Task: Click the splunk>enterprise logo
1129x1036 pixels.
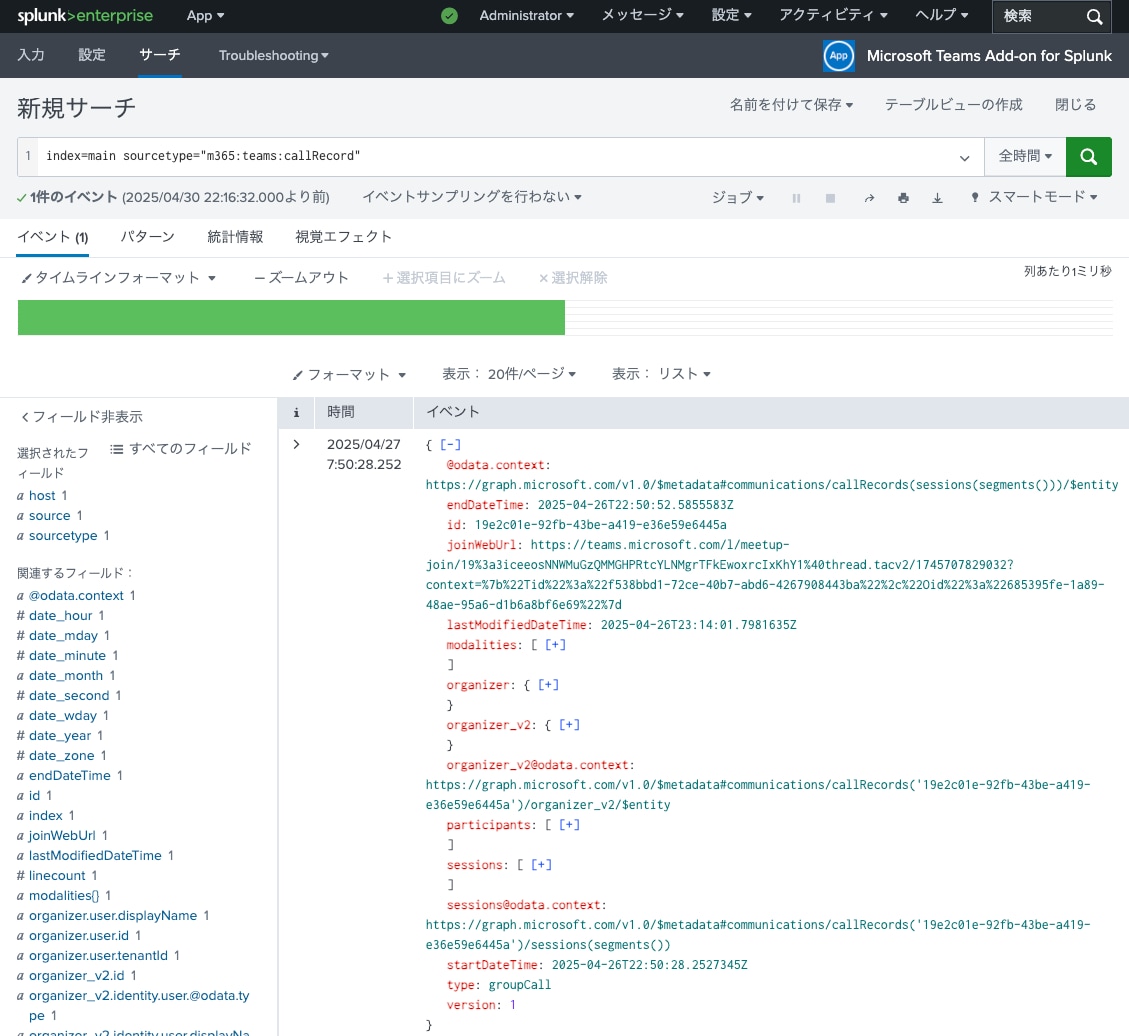Action: pyautogui.click(x=85, y=16)
